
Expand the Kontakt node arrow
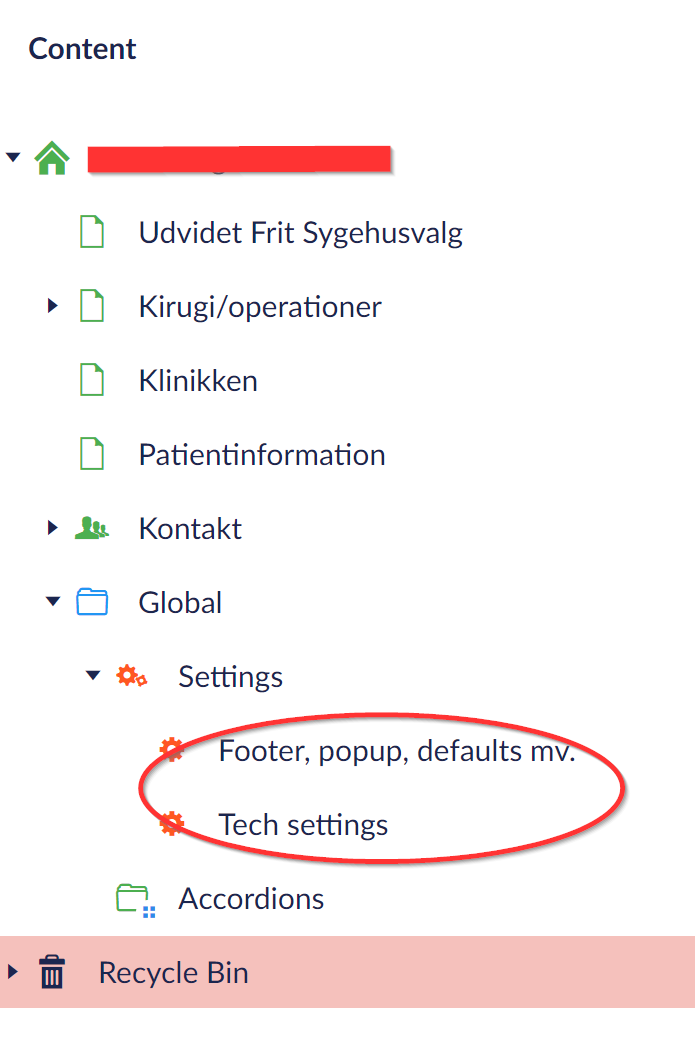pyautogui.click(x=53, y=528)
